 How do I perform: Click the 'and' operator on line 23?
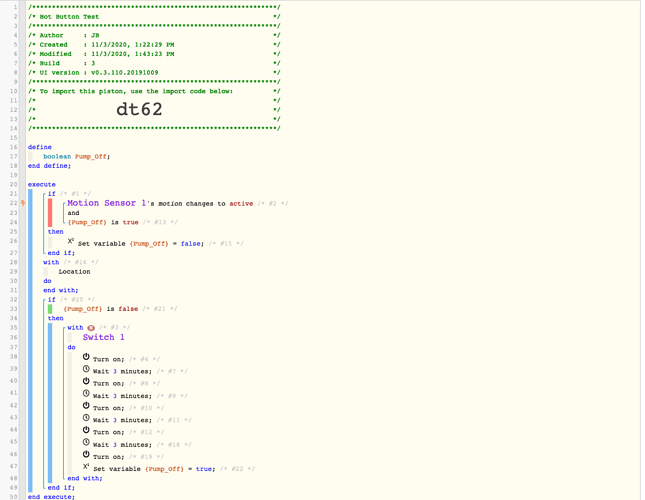[73, 213]
